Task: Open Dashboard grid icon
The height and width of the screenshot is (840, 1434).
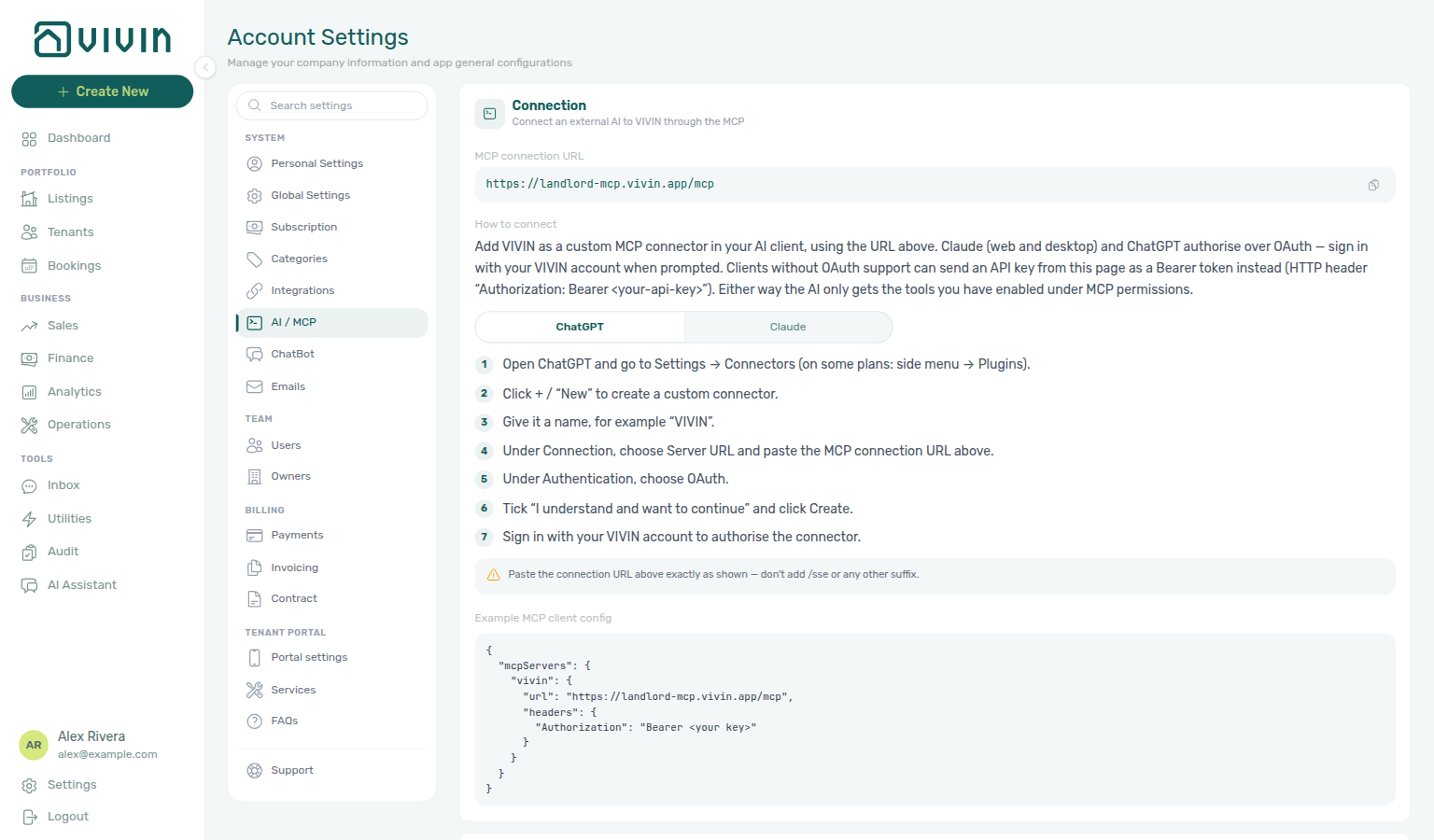Action: 29,138
